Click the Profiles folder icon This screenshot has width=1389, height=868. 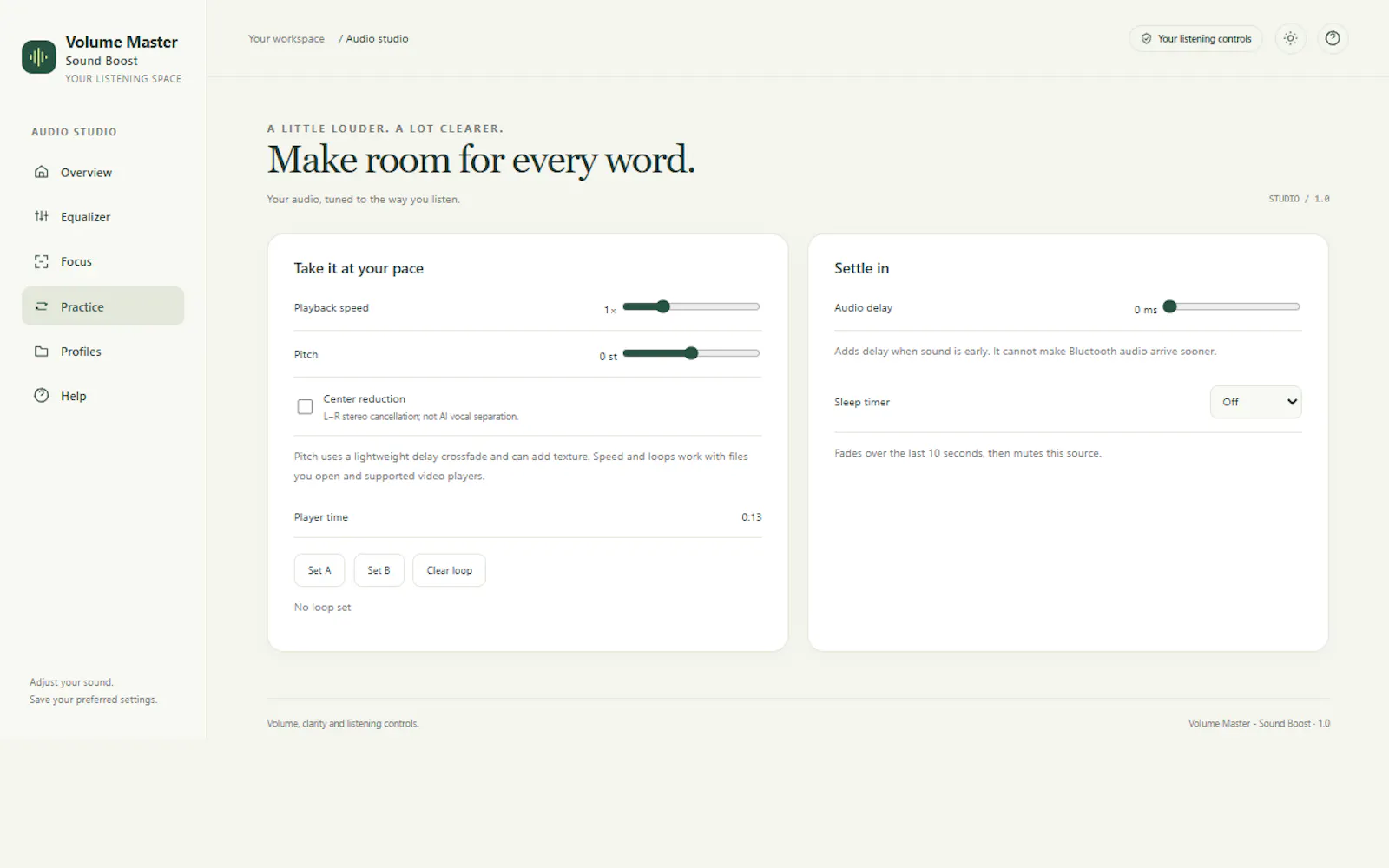(41, 352)
